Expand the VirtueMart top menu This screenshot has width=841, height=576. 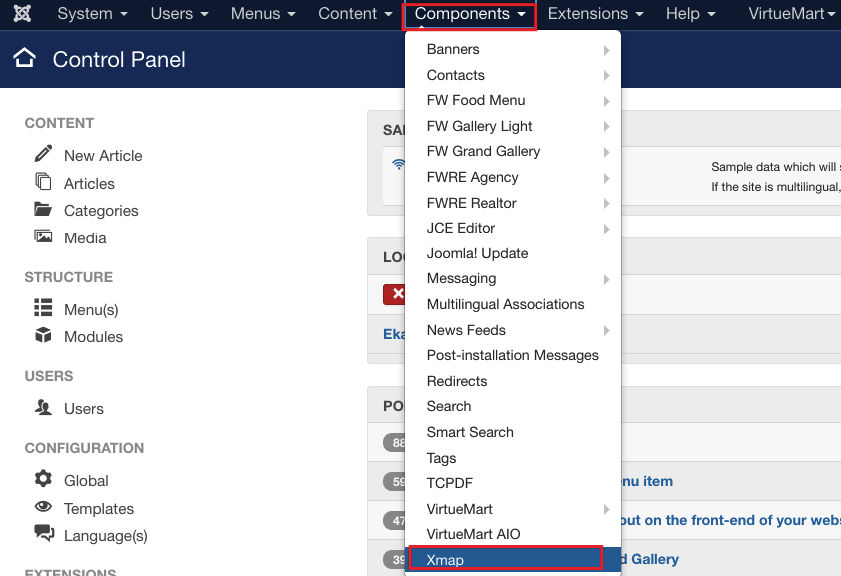792,14
